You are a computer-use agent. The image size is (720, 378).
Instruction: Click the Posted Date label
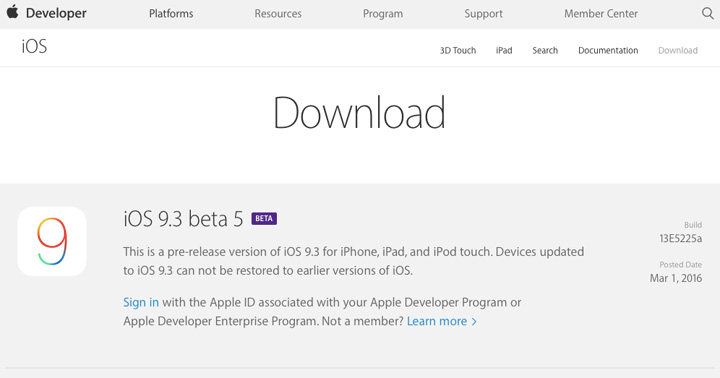coord(681,265)
